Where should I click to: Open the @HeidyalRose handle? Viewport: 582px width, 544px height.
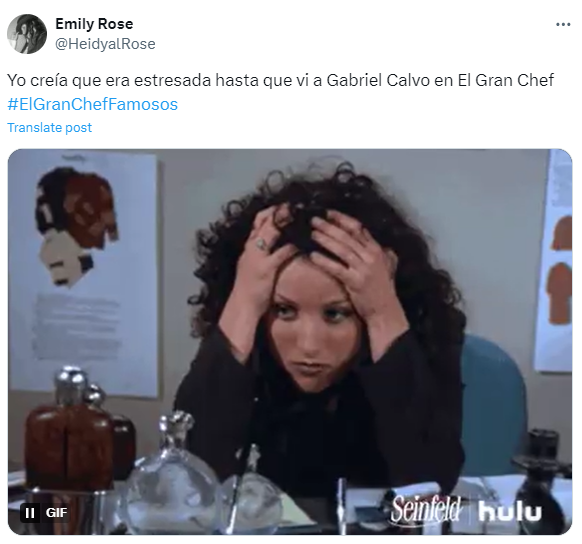point(105,44)
